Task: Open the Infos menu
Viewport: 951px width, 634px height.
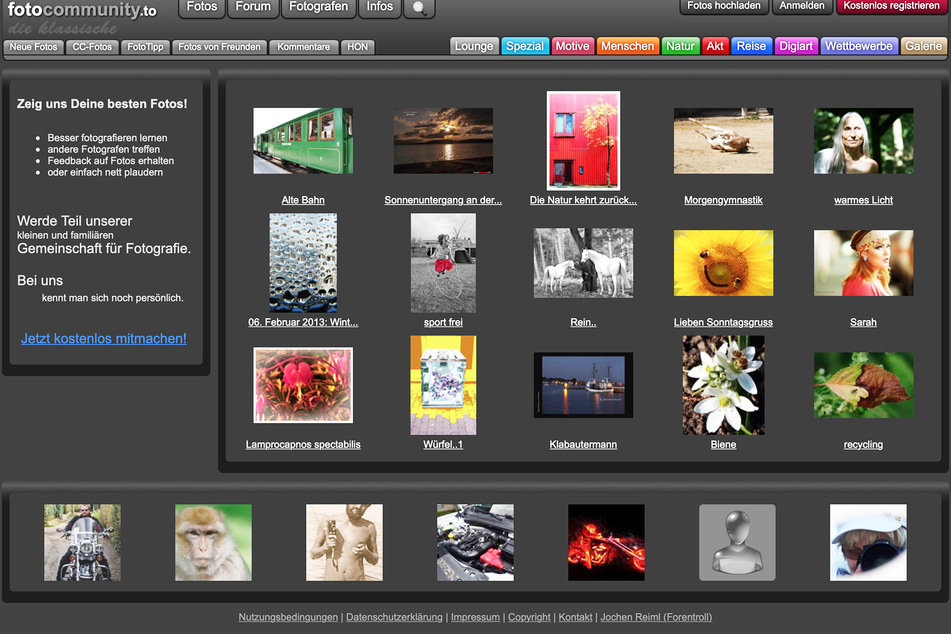Action: pos(380,7)
